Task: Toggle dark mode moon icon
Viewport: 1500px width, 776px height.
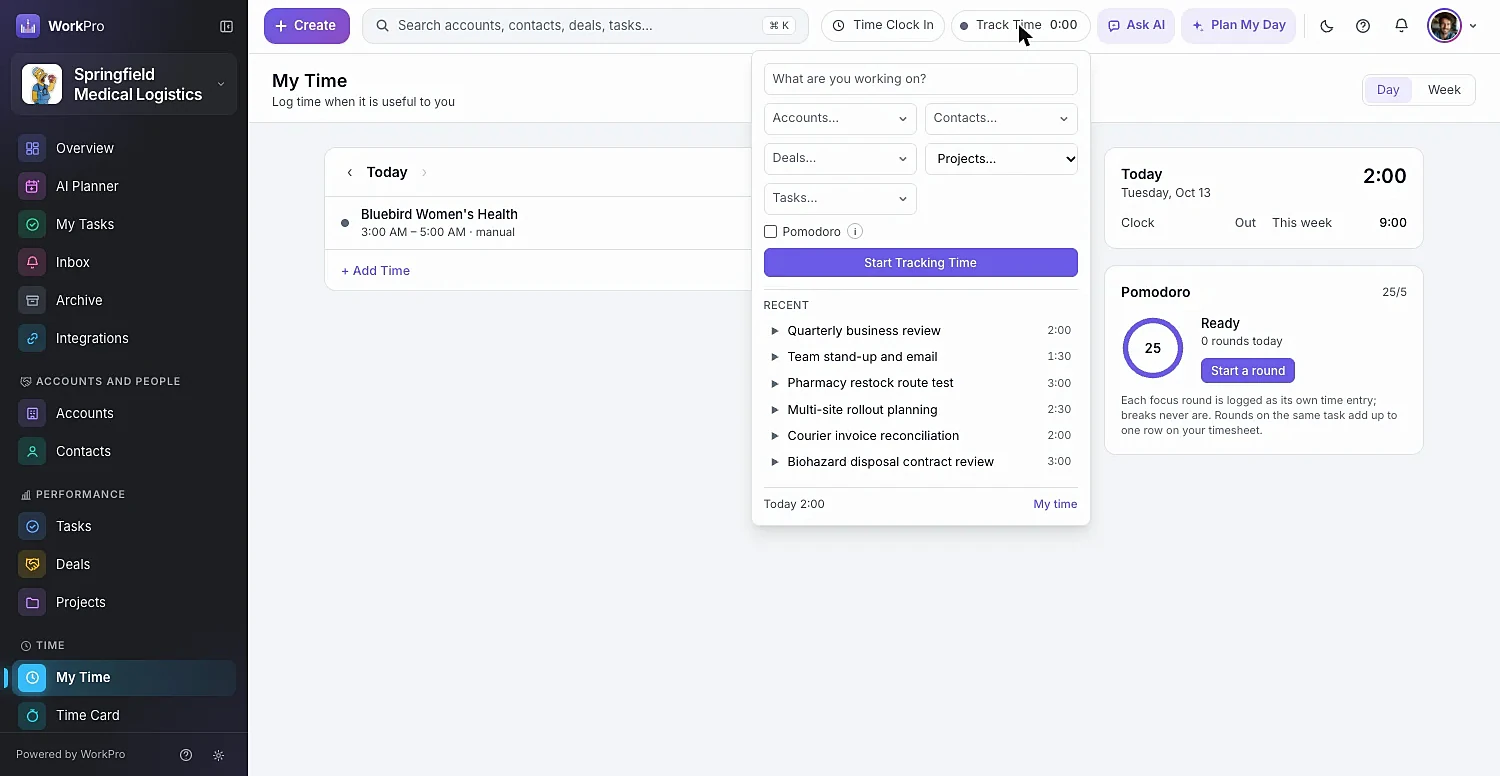Action: (1327, 26)
